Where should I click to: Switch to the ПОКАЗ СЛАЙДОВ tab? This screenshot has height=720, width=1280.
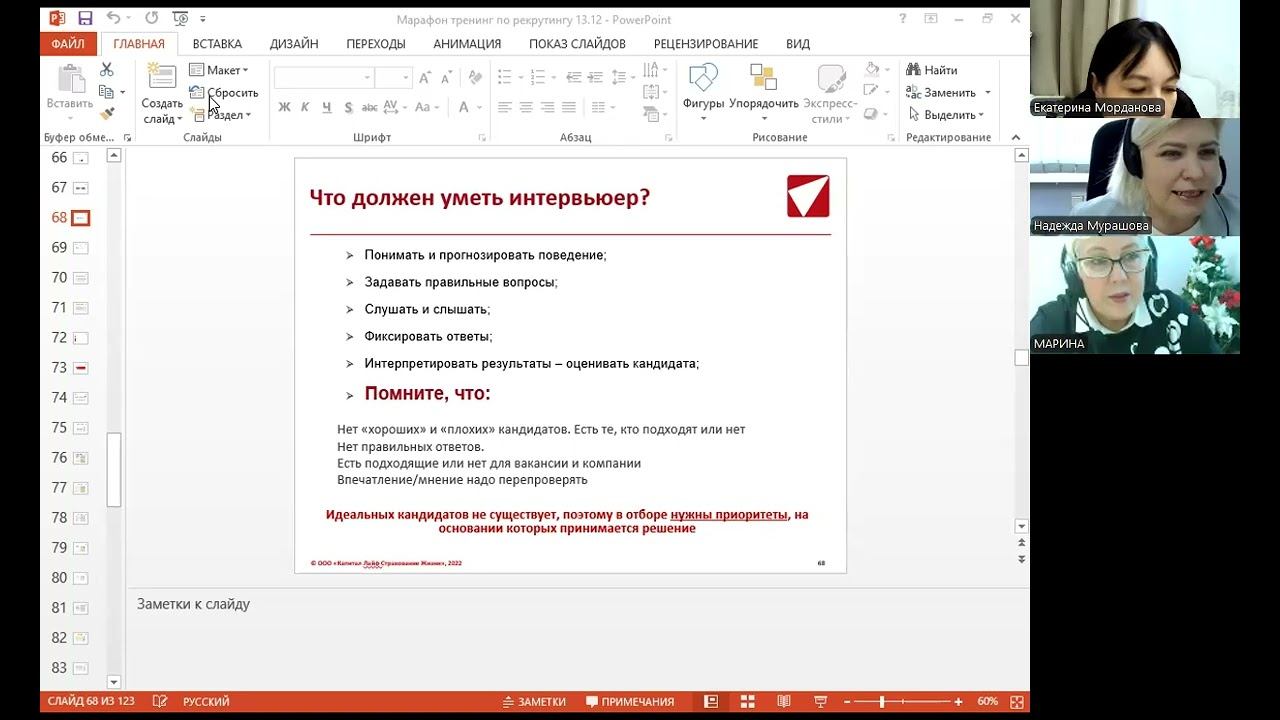pyautogui.click(x=577, y=44)
